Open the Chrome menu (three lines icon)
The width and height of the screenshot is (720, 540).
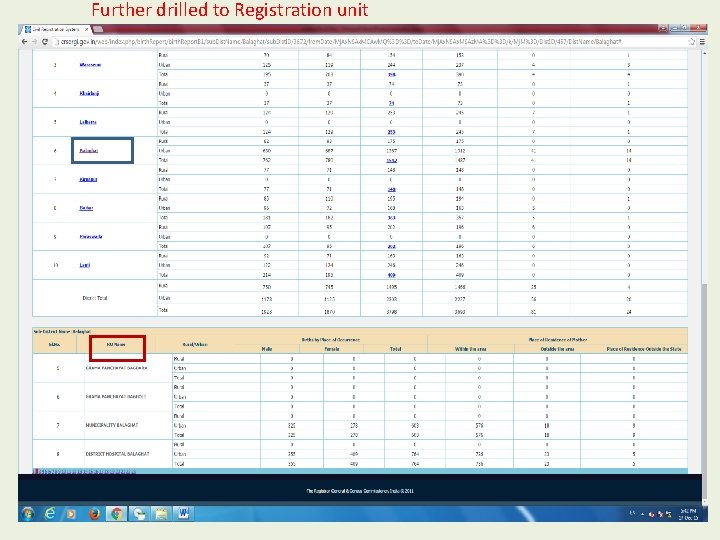click(702, 42)
